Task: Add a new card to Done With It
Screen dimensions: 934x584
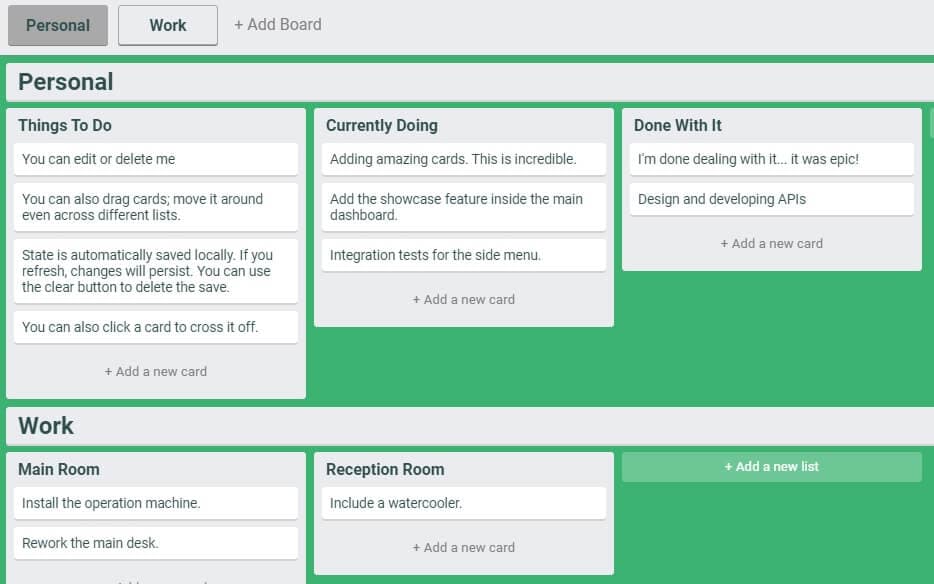Action: pos(772,243)
